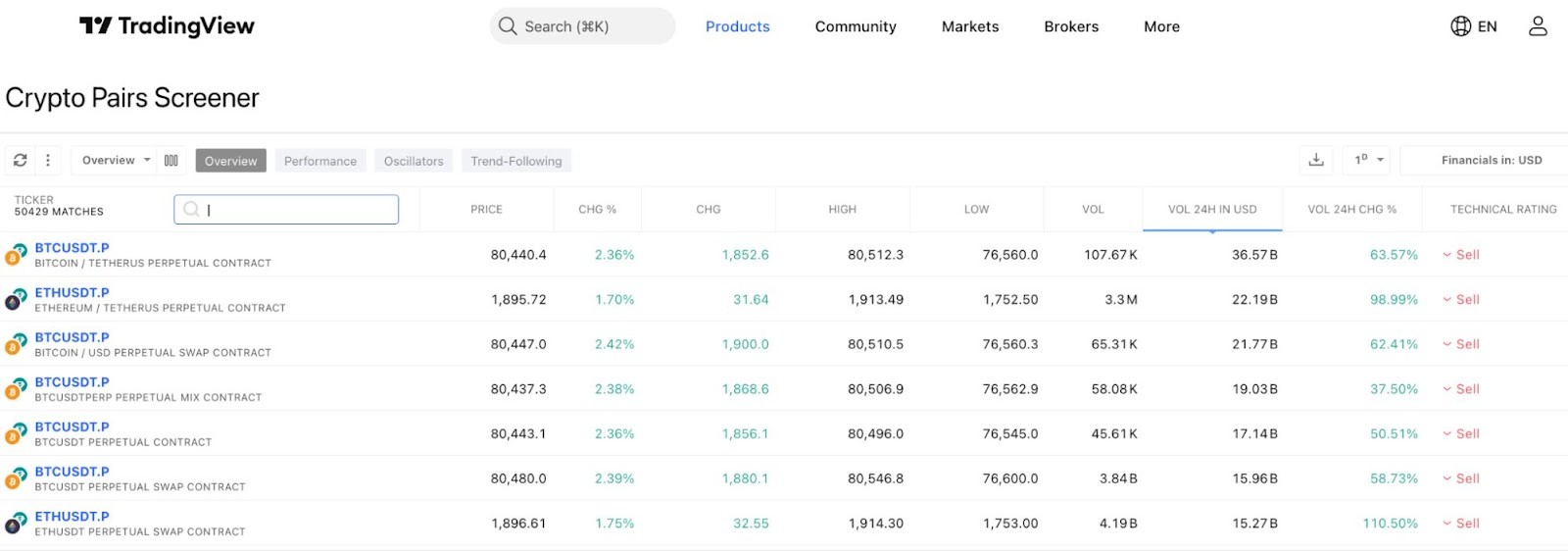Click the search magnifier icon in header

pyautogui.click(x=508, y=26)
